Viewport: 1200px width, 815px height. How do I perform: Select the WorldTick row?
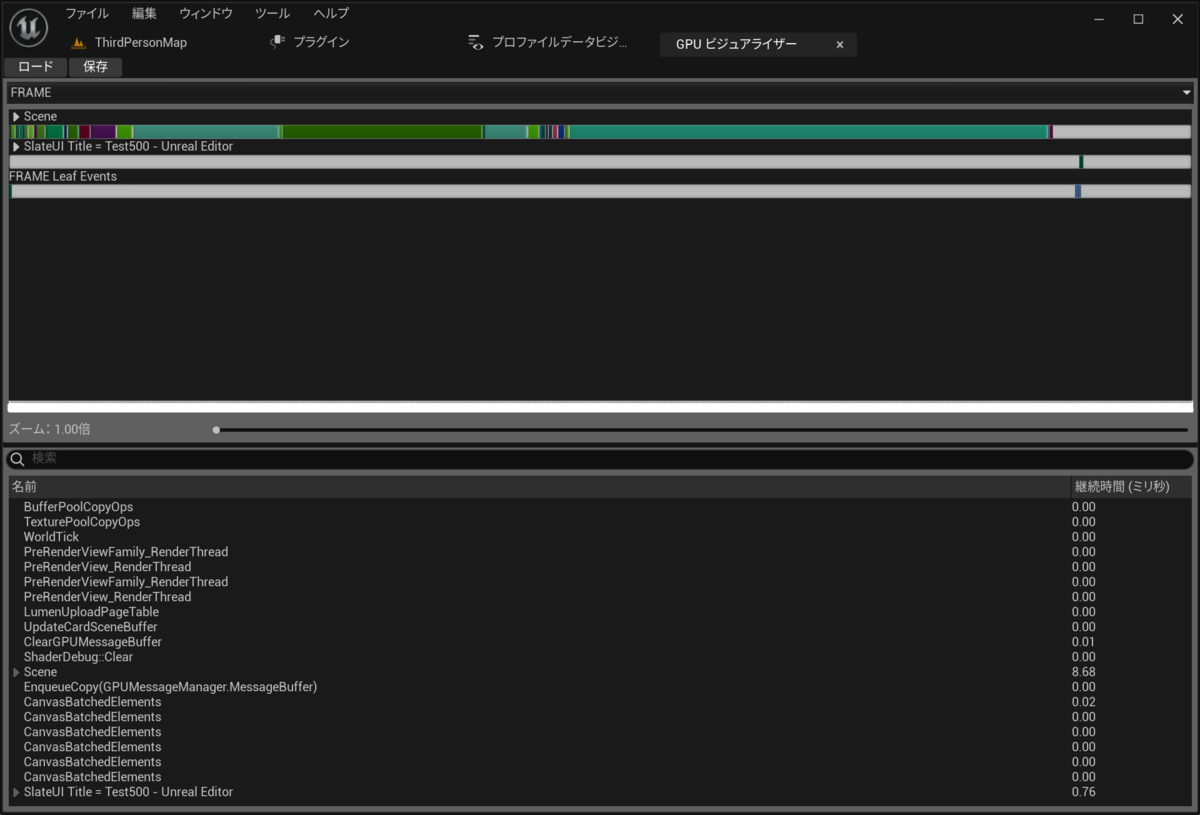point(600,537)
